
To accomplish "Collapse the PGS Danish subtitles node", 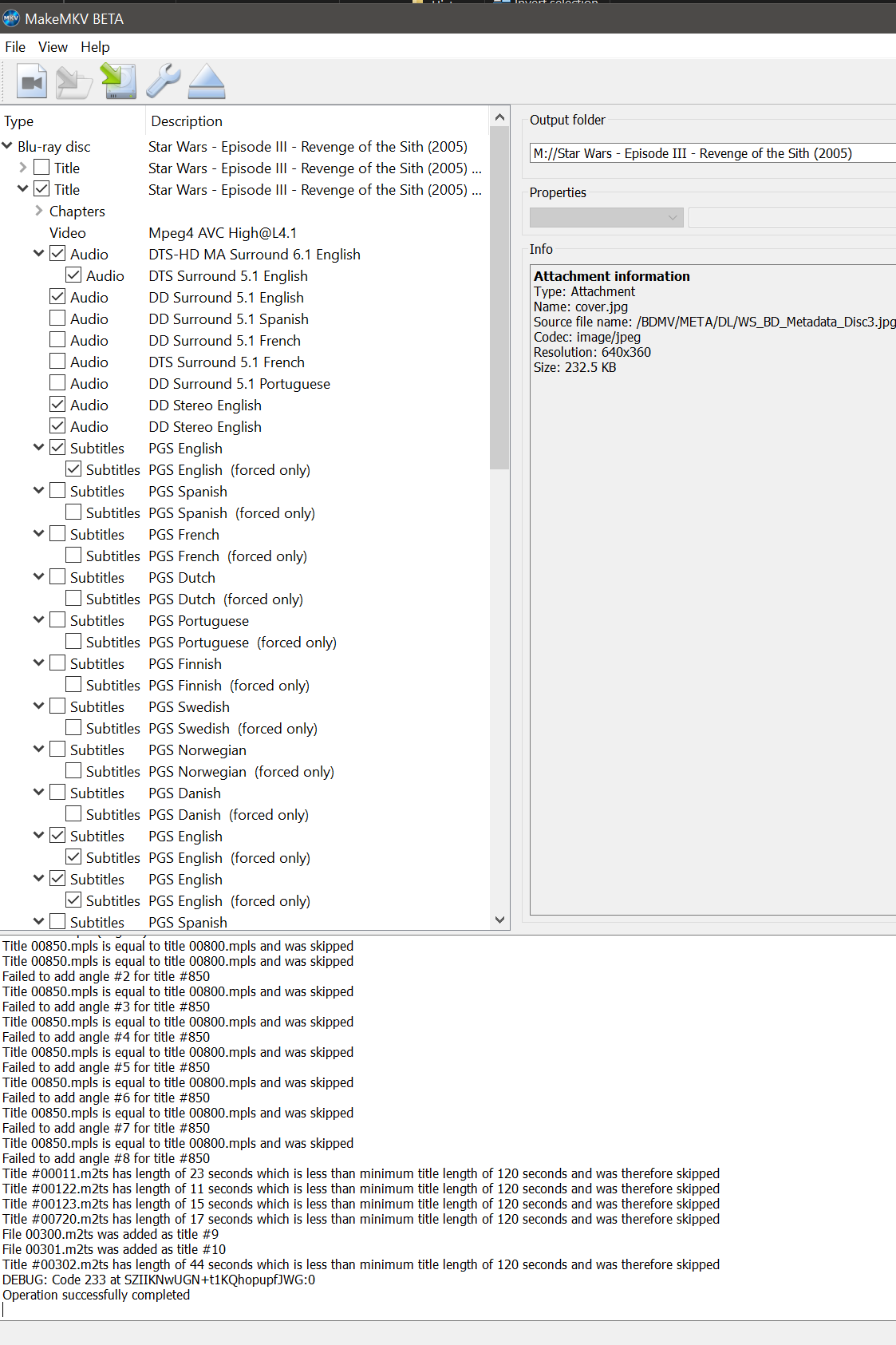I will tap(39, 793).
